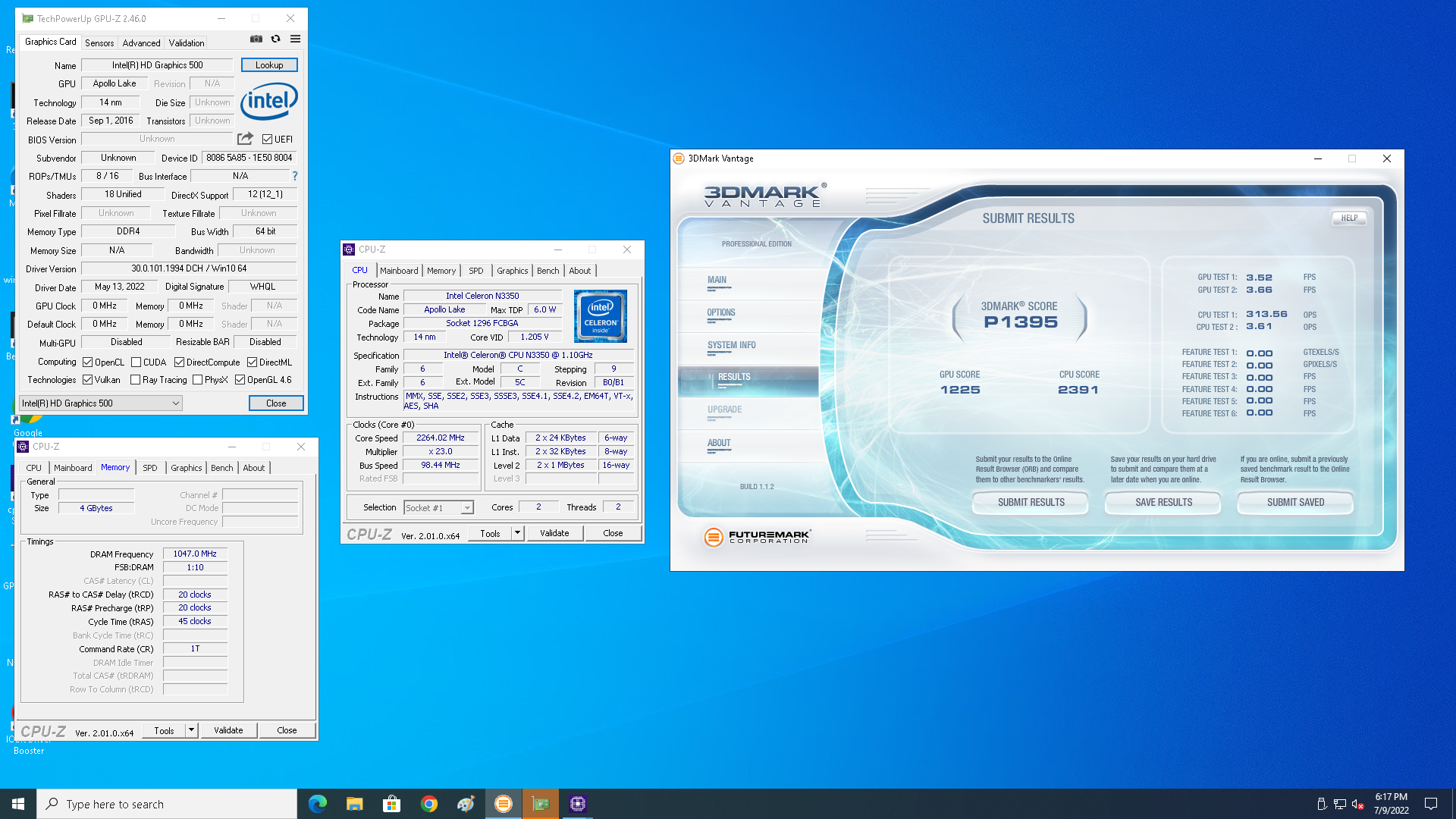The width and height of the screenshot is (1456, 819).
Task: Open the Socket #1 selection dropdown
Action: 439,508
